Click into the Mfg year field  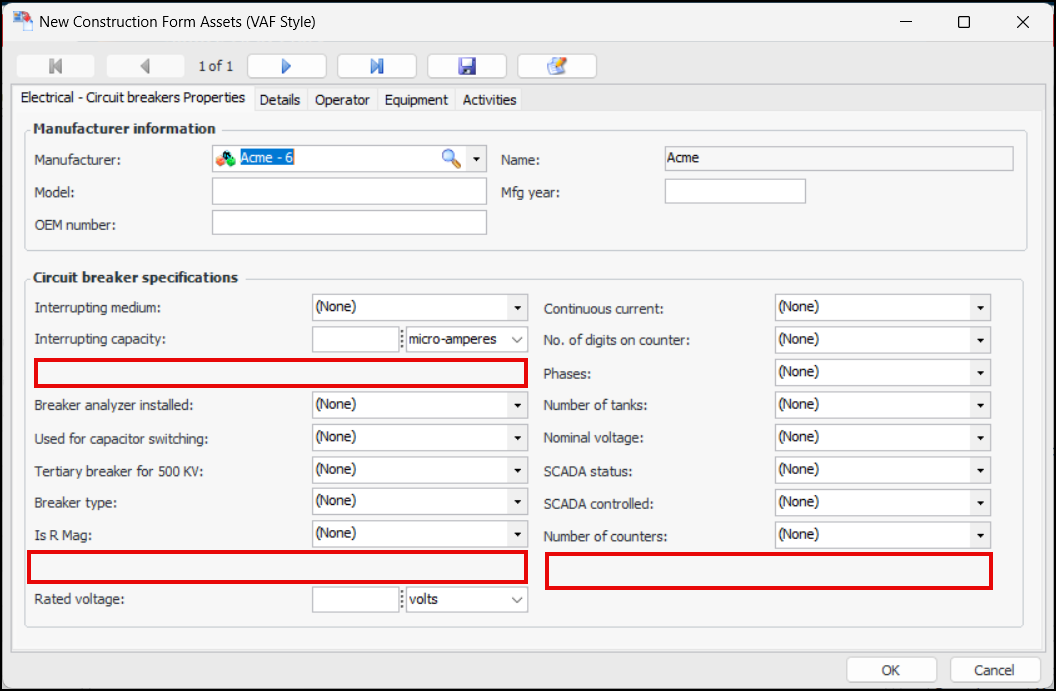tap(734, 191)
